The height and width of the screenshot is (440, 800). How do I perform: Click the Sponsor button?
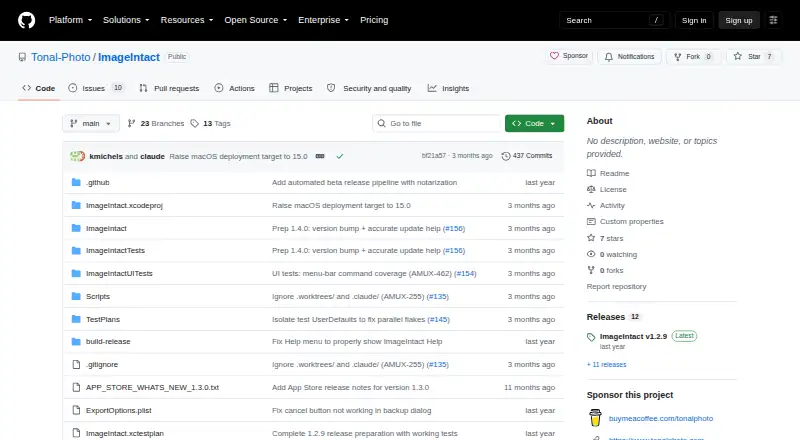point(569,56)
